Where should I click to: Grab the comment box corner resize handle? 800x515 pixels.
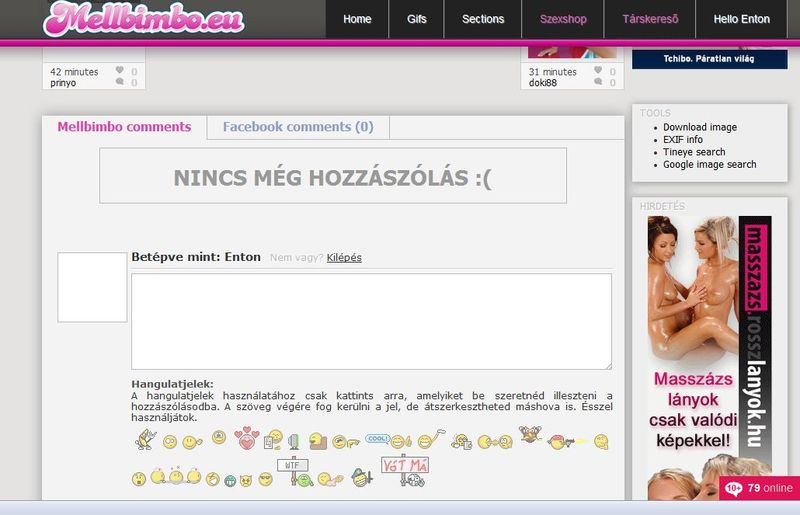tap(608, 366)
